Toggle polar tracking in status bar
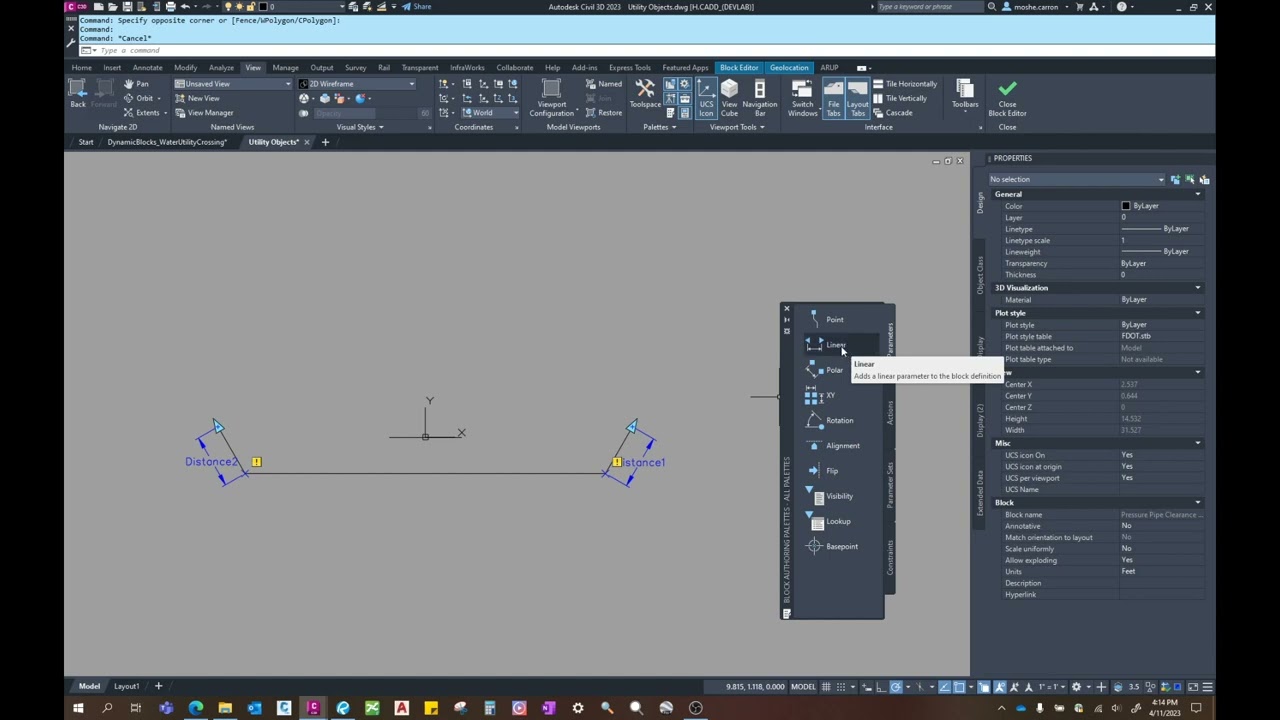The image size is (1280, 720). click(895, 687)
